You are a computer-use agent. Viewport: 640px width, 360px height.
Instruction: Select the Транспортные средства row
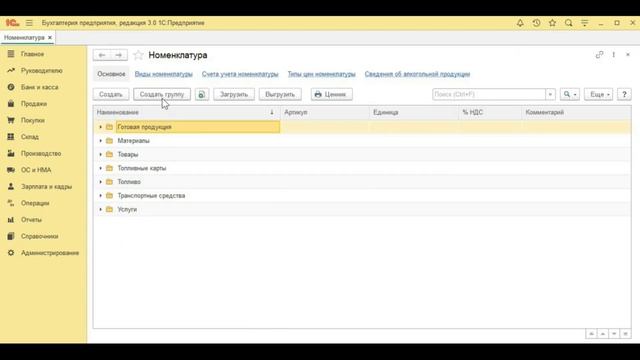pos(362,196)
